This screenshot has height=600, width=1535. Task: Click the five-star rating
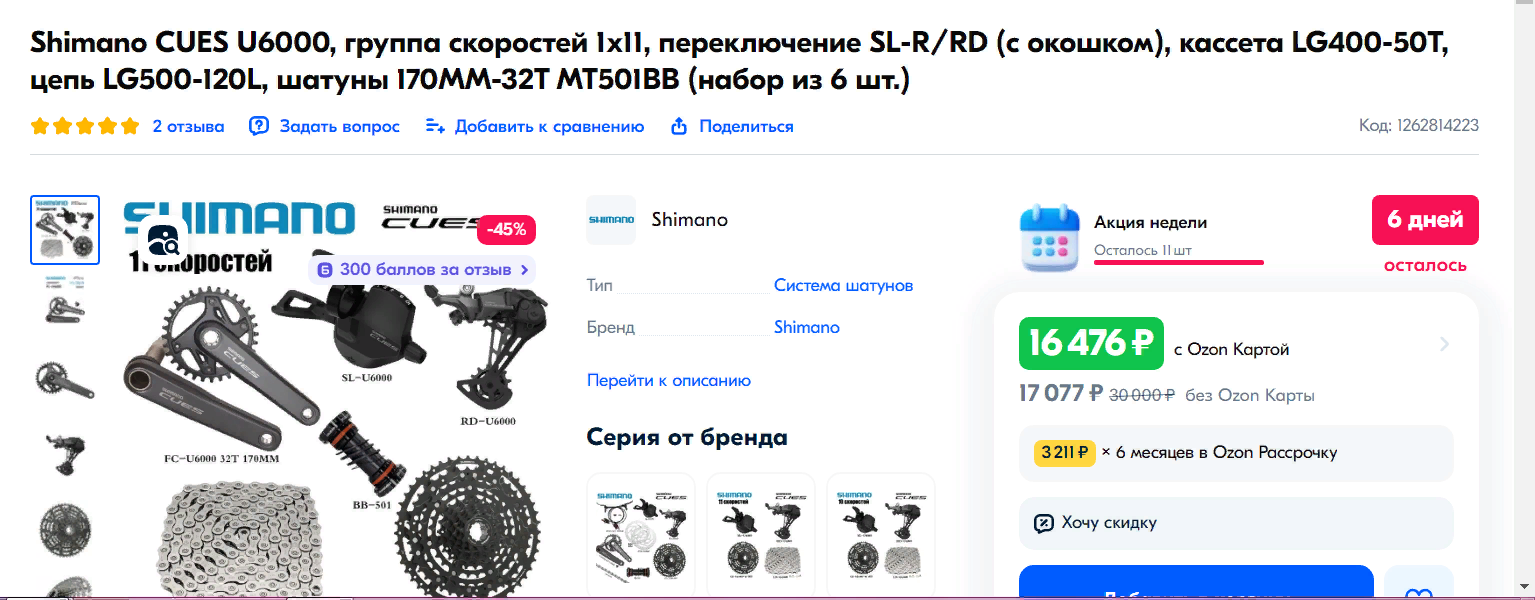[85, 126]
